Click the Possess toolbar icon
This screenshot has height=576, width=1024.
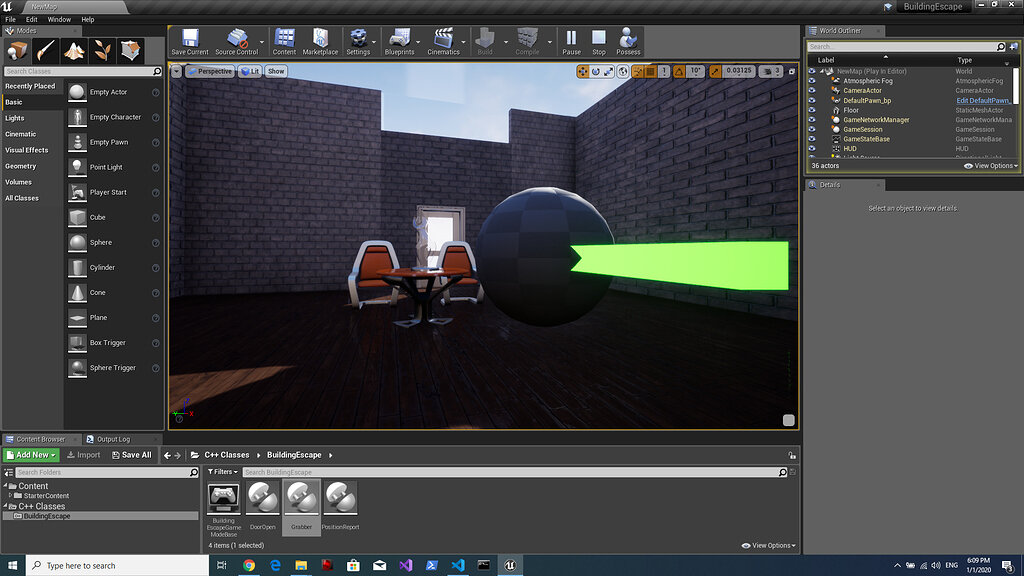coord(628,41)
